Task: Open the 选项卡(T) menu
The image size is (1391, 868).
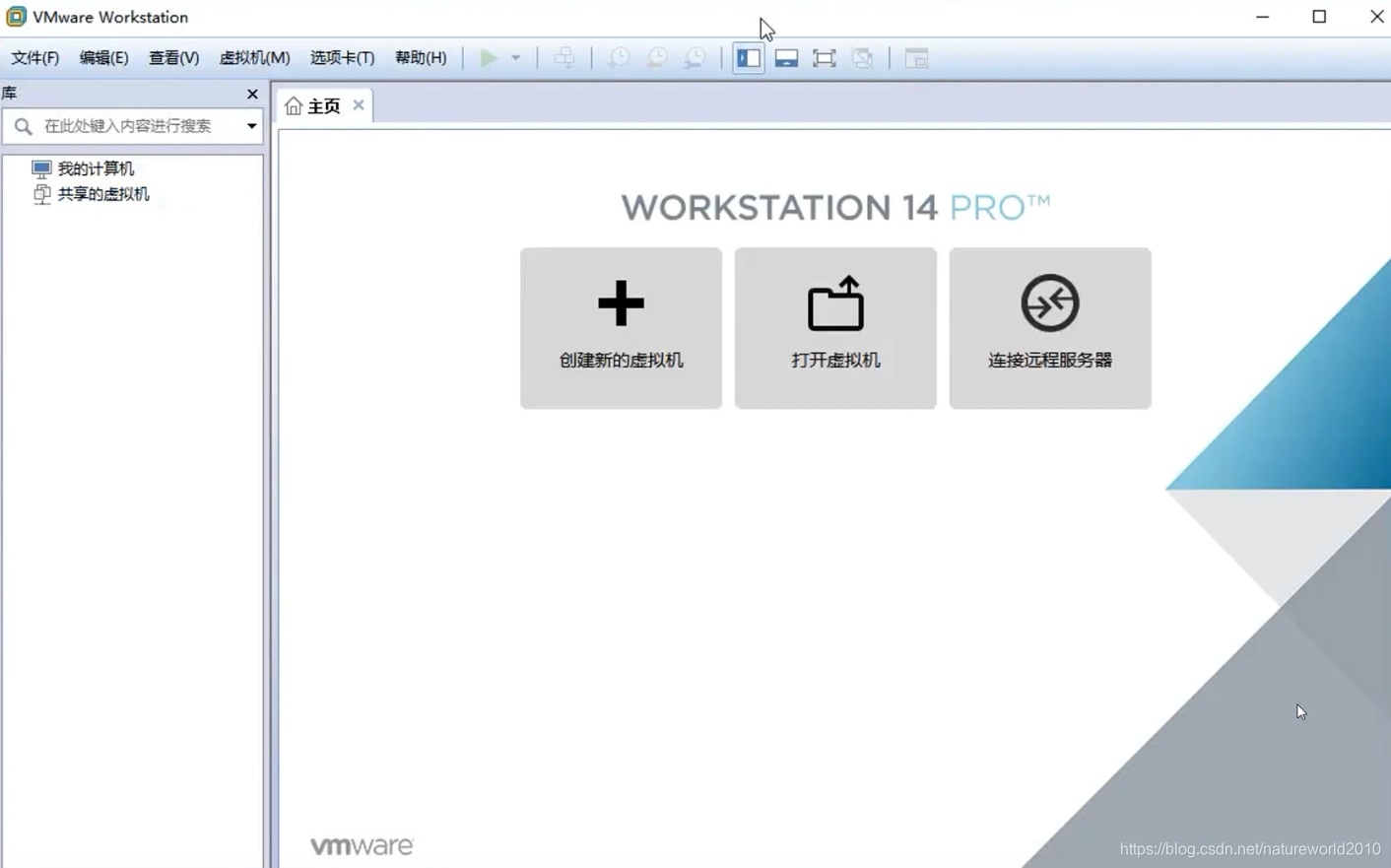Action: click(342, 58)
